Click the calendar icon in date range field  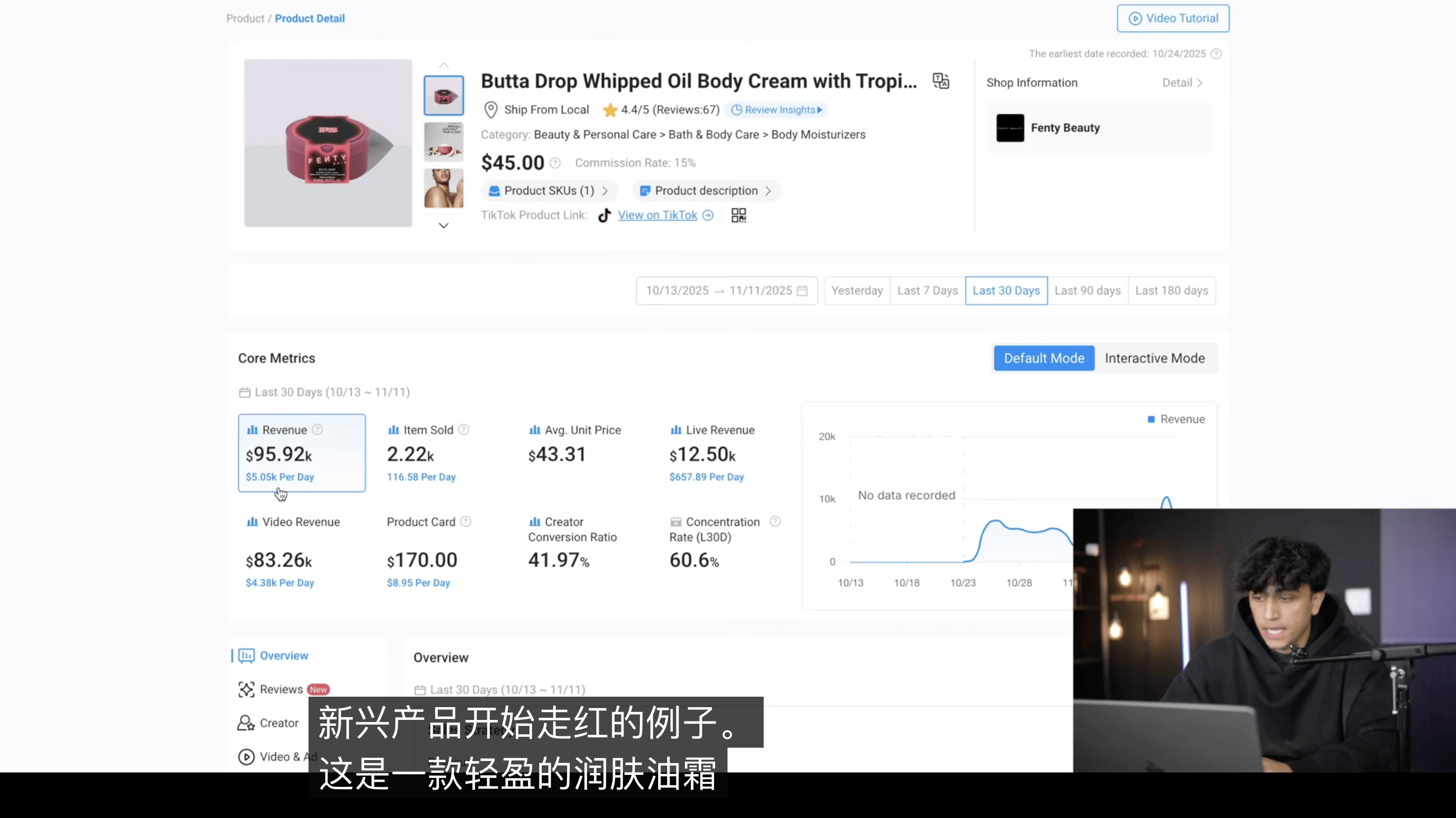point(802,291)
